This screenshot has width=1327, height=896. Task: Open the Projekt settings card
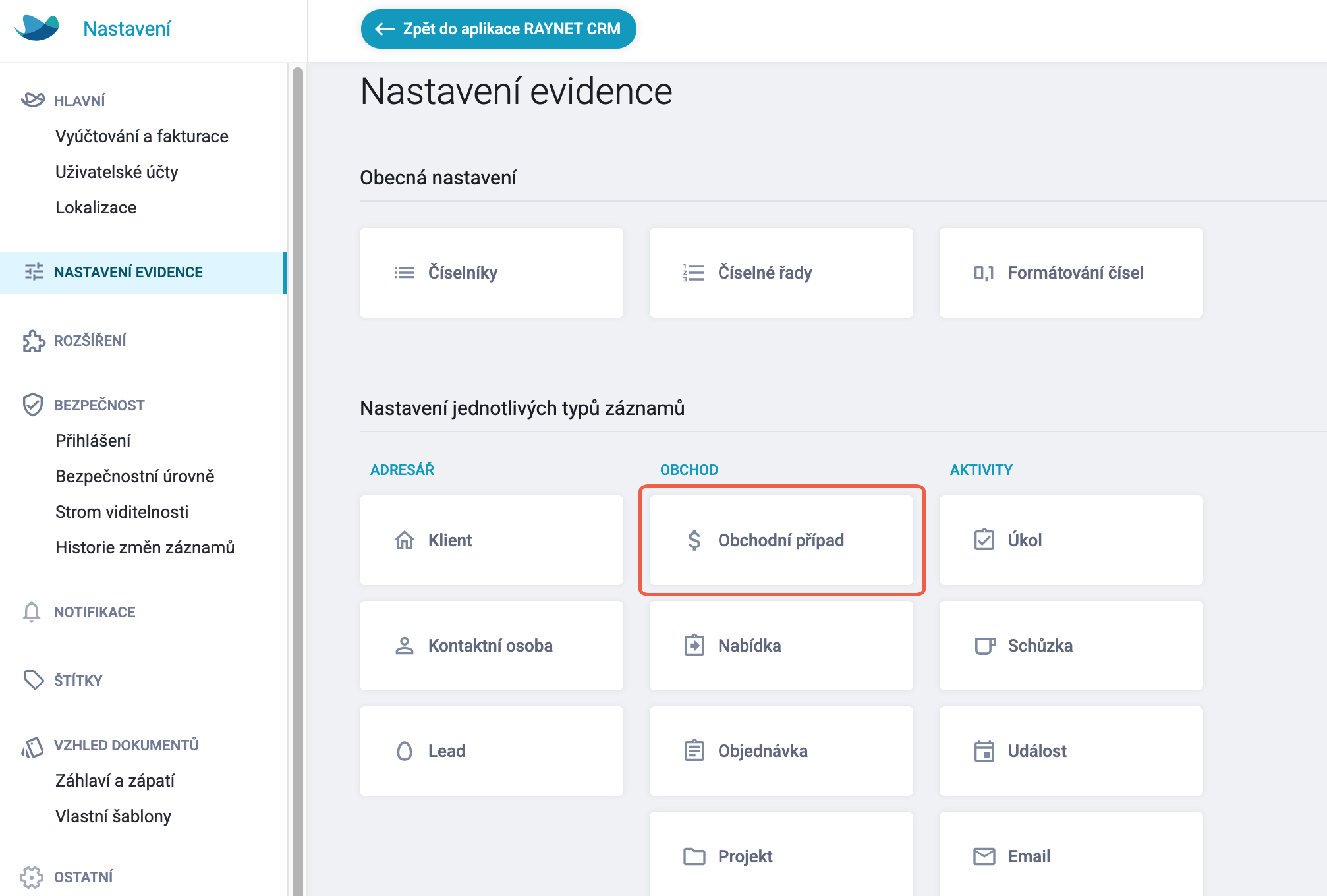pyautogui.click(x=781, y=854)
